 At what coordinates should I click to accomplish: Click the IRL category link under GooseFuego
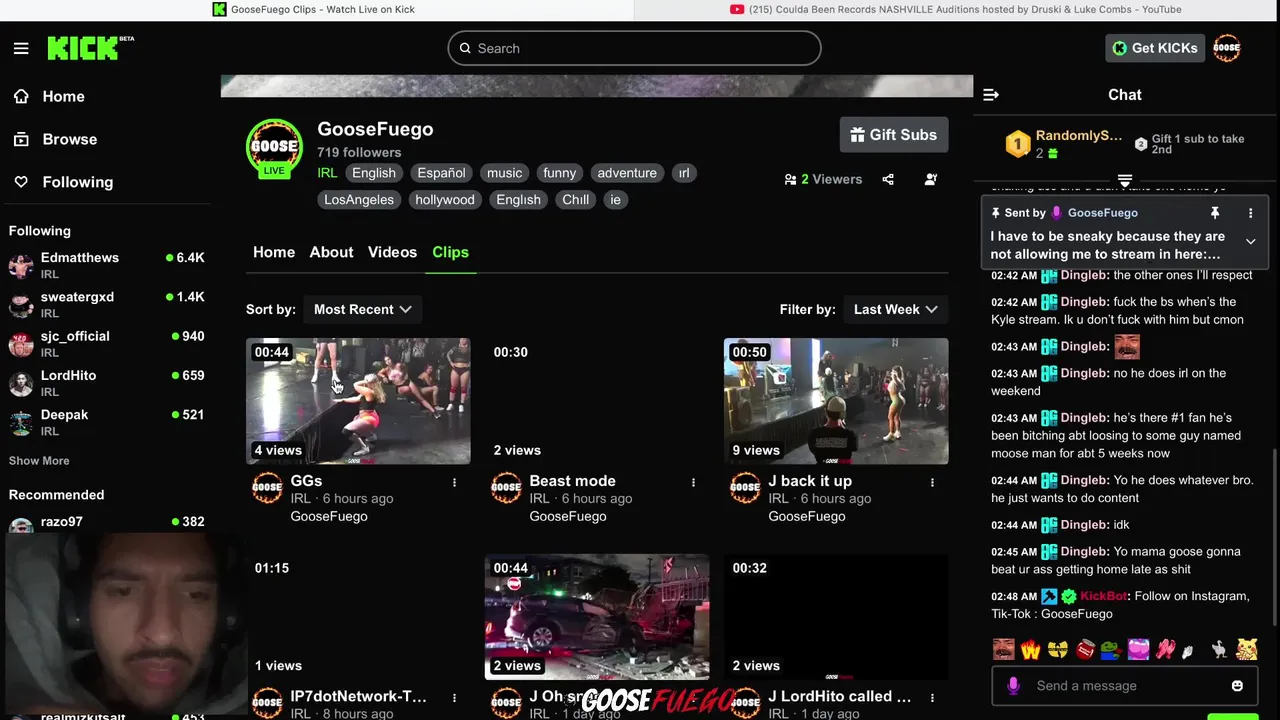point(327,173)
